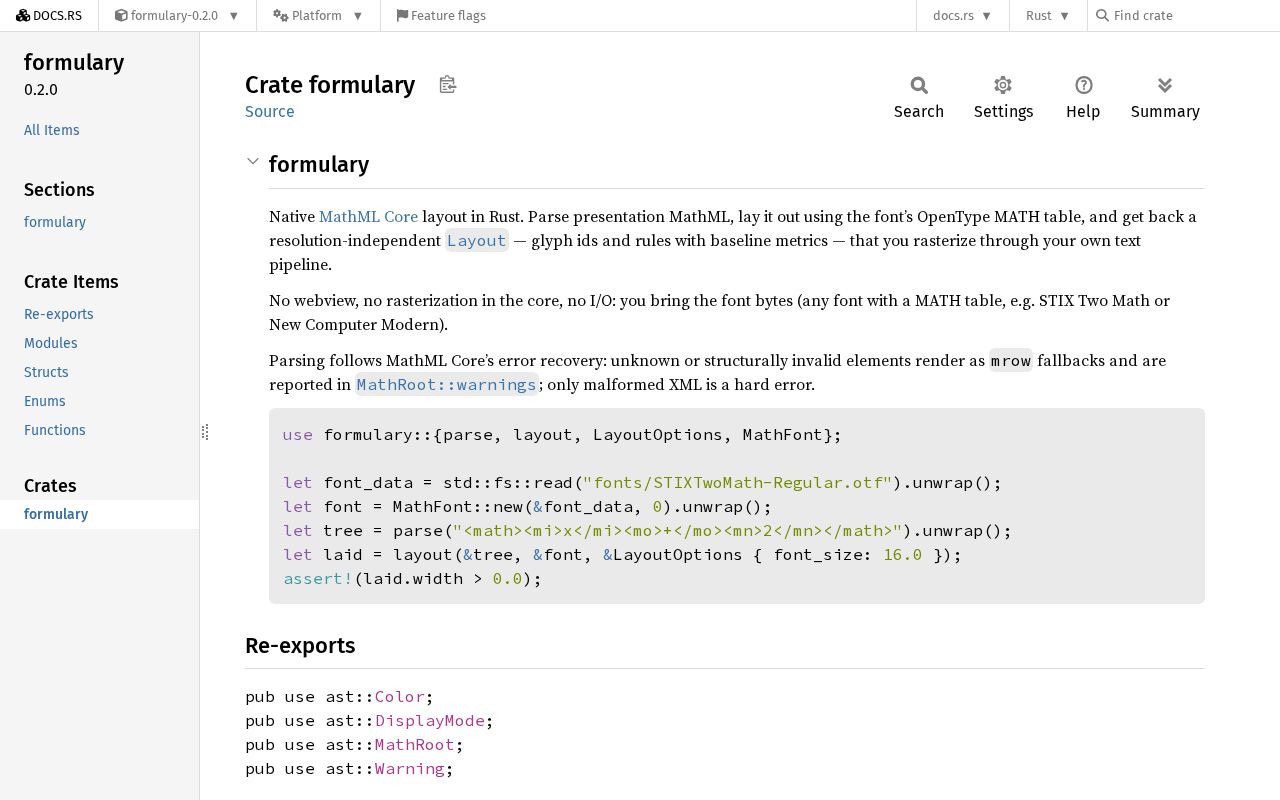Click the DOCS.RS logo
The width and height of the screenshot is (1280, 800).
pyautogui.click(x=49, y=15)
